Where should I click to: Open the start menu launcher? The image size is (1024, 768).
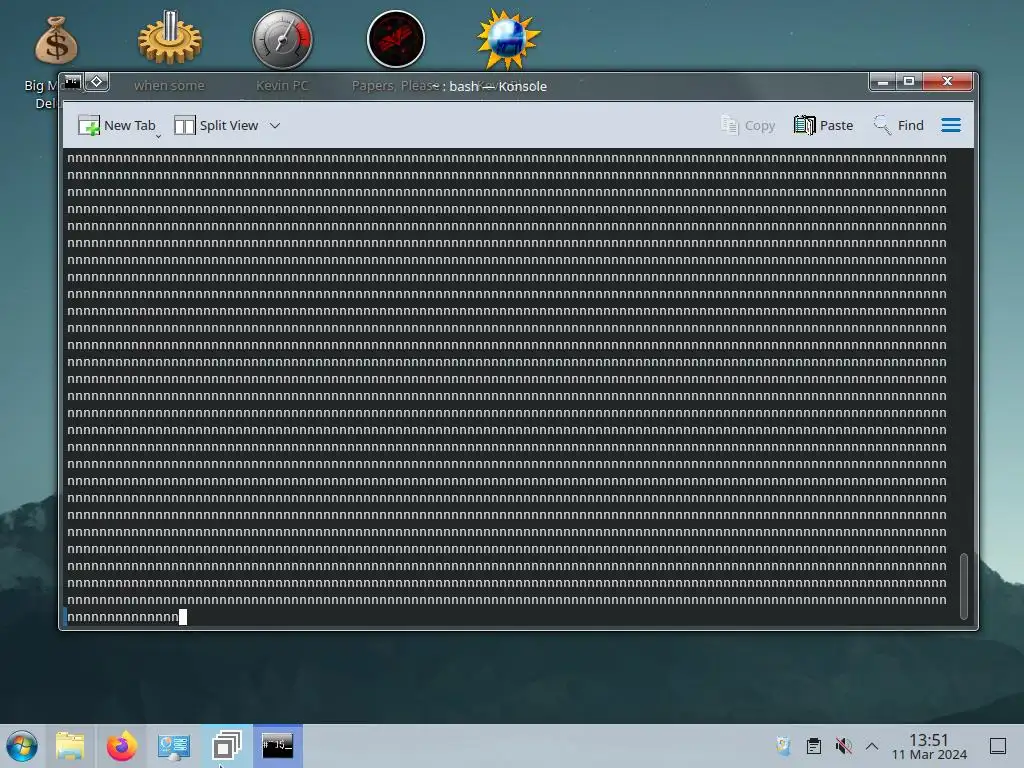pyautogui.click(x=22, y=746)
